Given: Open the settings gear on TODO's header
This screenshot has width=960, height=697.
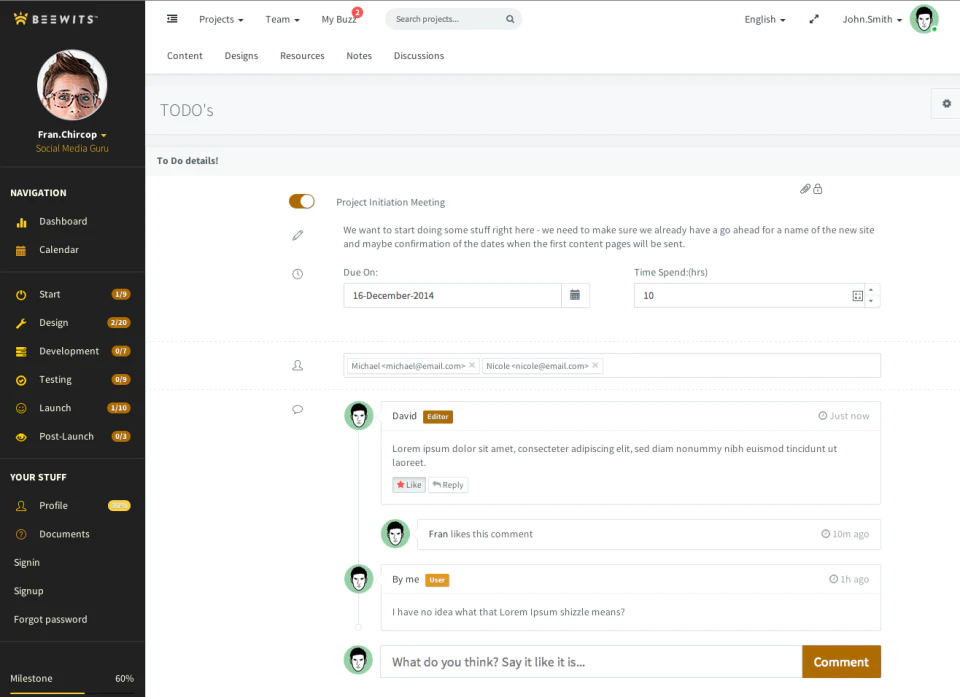Looking at the screenshot, I should tap(947, 104).
